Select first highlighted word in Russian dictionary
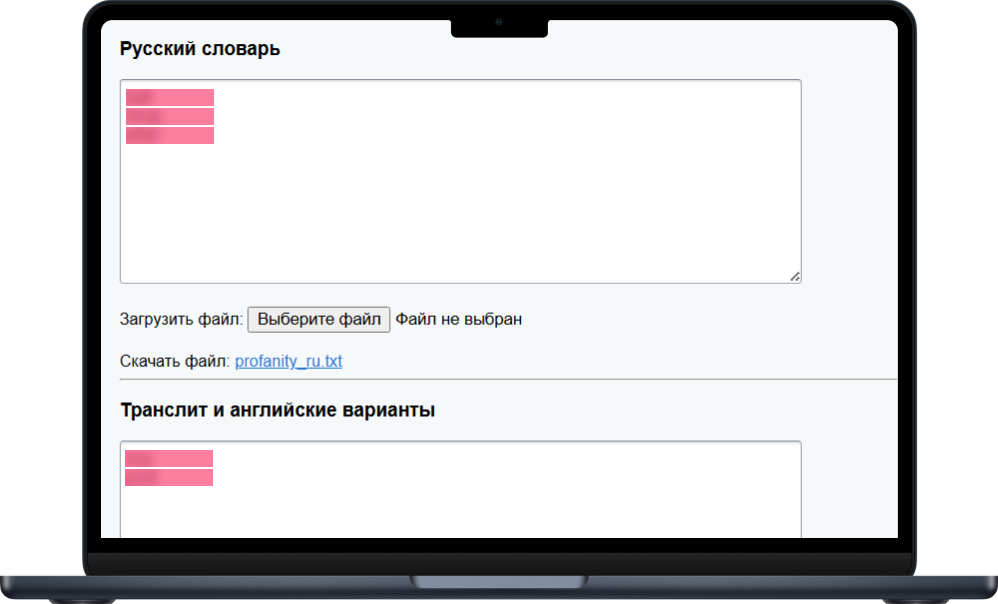The image size is (998, 604). point(169,97)
